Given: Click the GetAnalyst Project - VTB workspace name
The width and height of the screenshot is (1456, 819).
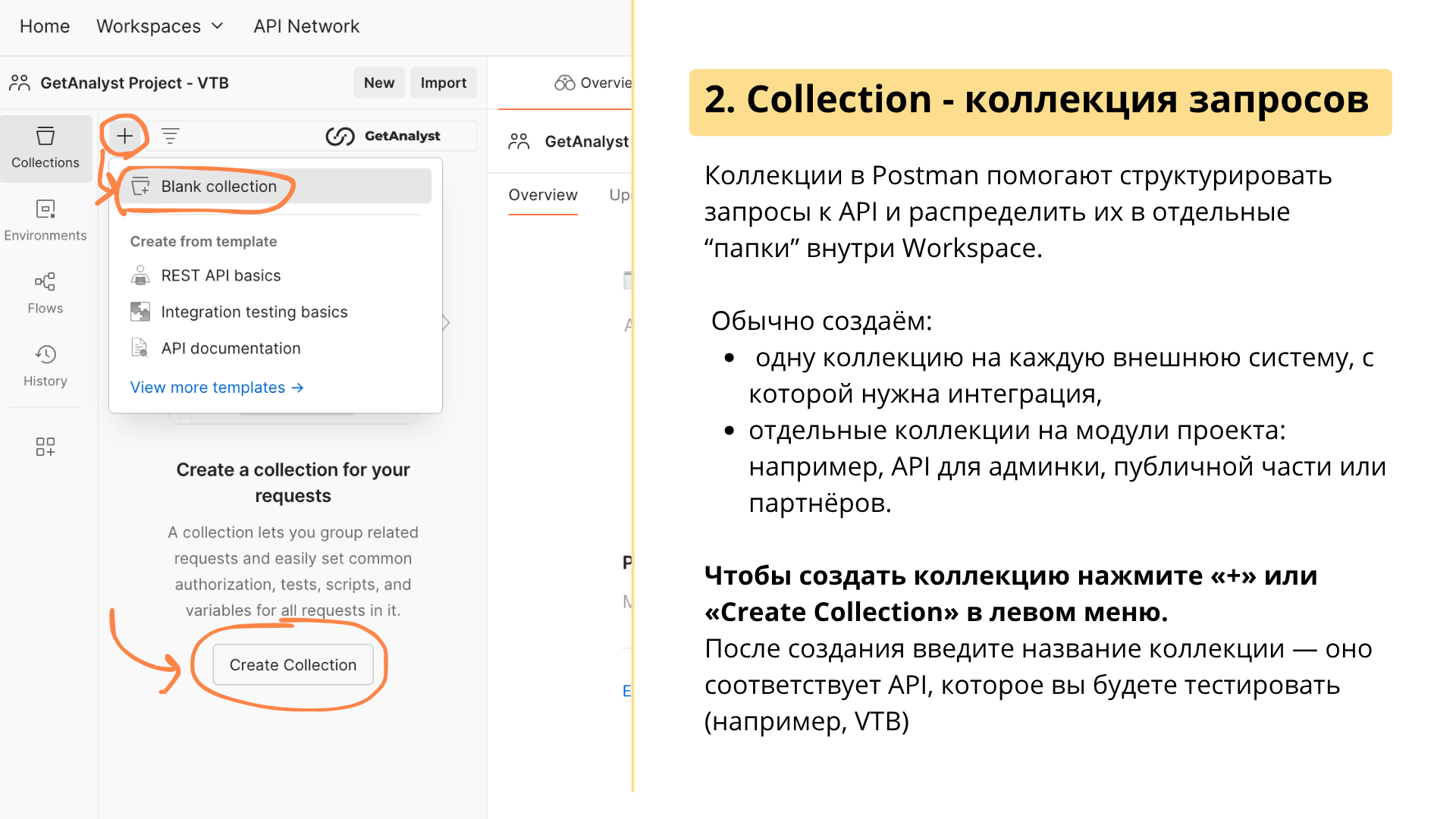Looking at the screenshot, I should click(x=134, y=83).
